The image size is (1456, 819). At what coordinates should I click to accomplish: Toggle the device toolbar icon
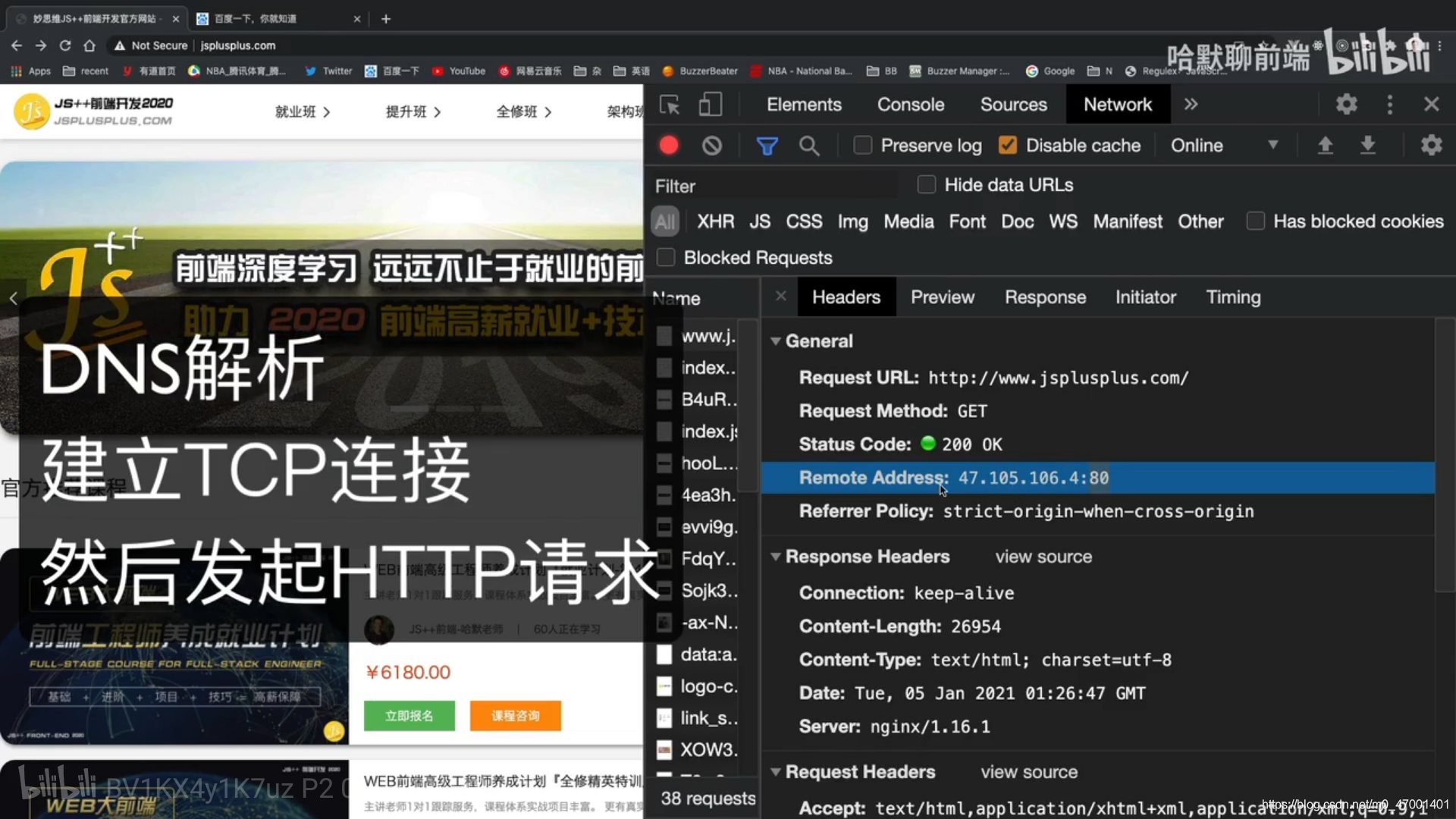tap(710, 104)
